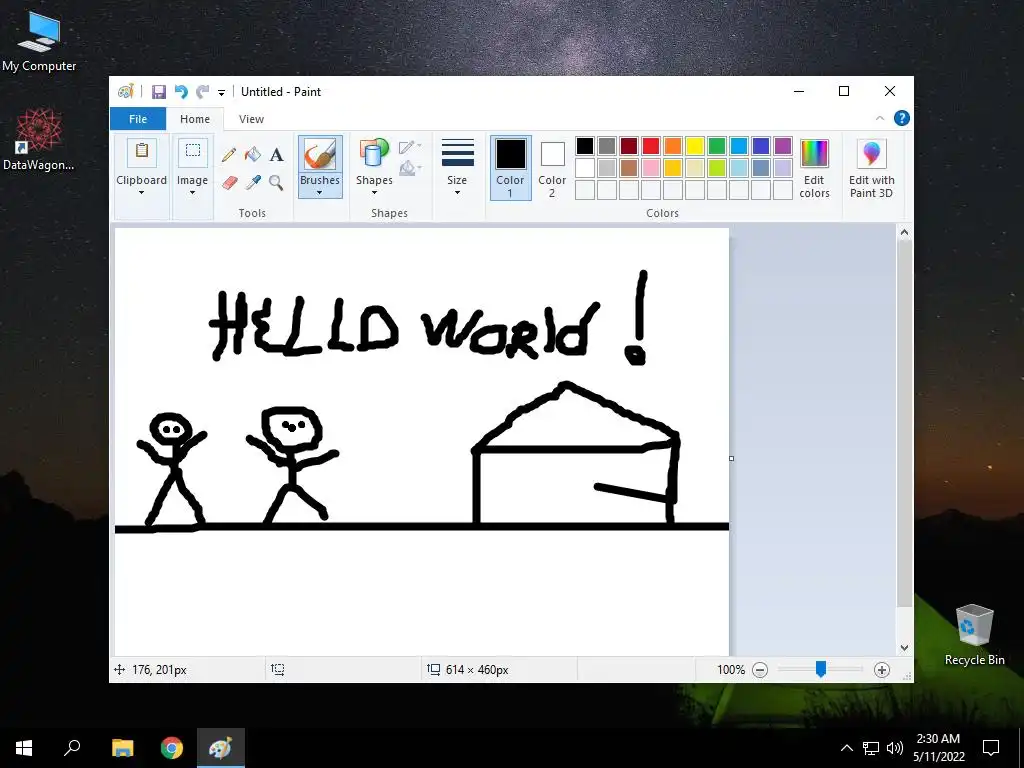Click the zoom out minus button
The width and height of the screenshot is (1024, 768).
coord(760,670)
